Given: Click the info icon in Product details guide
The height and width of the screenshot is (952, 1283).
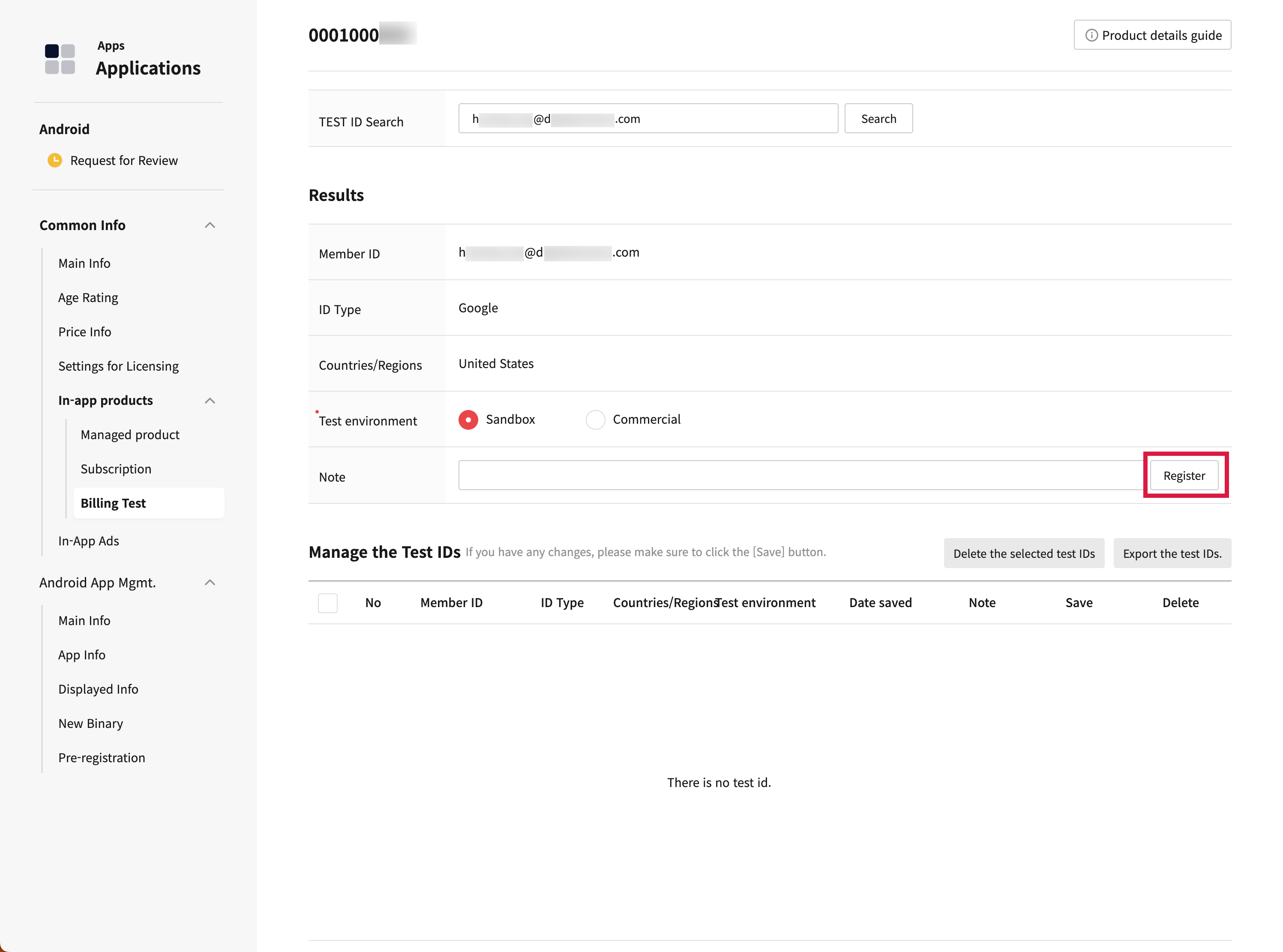Looking at the screenshot, I should [1091, 35].
